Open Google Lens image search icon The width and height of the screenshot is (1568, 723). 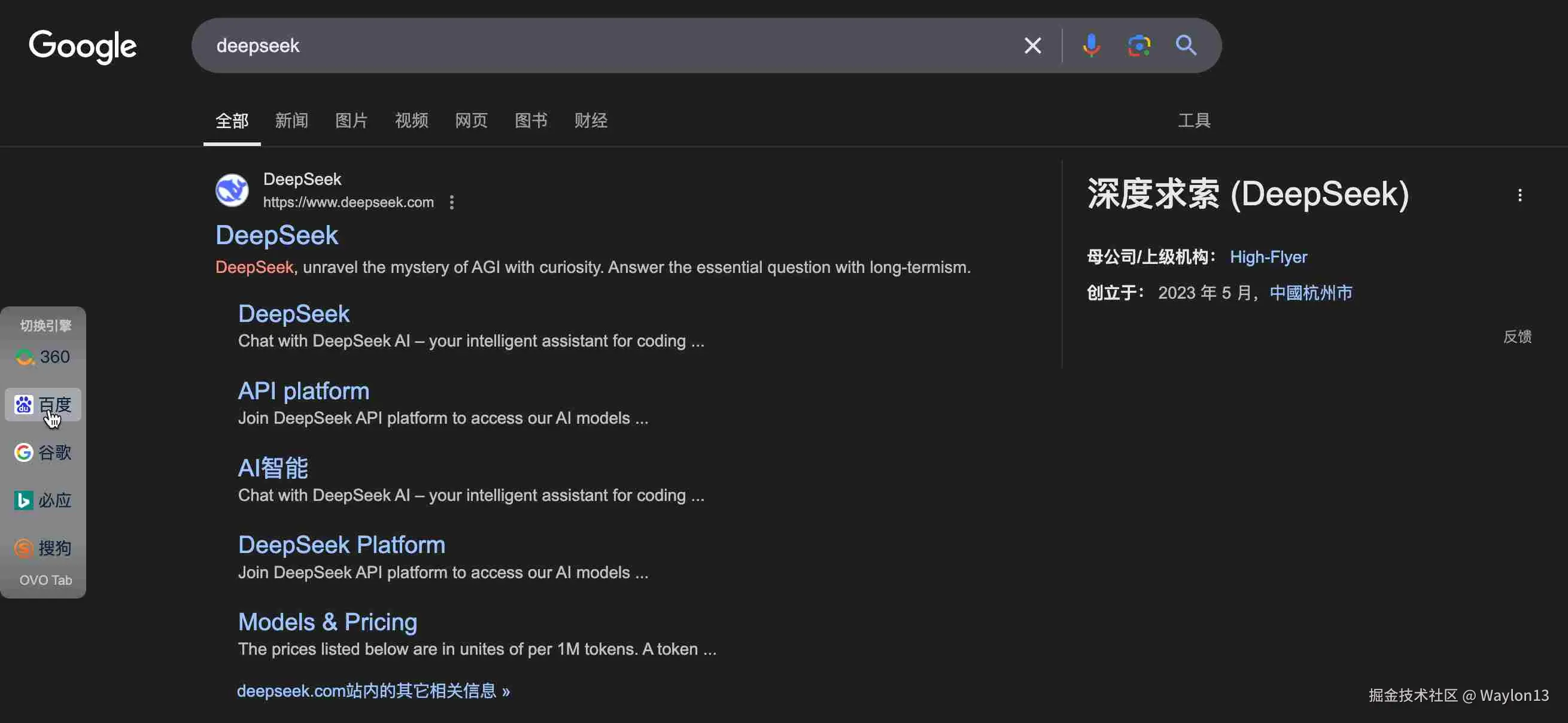(1138, 45)
